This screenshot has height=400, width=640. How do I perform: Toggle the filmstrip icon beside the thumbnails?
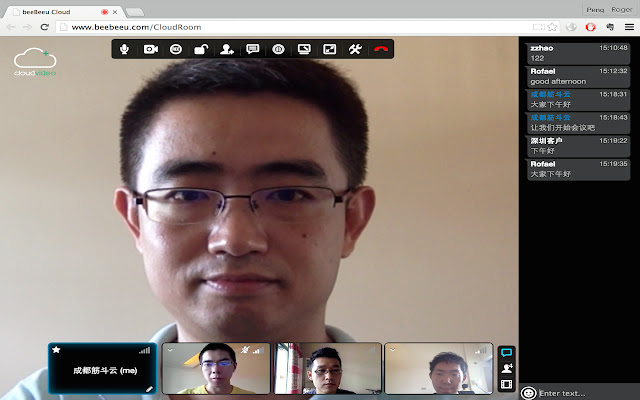(507, 384)
